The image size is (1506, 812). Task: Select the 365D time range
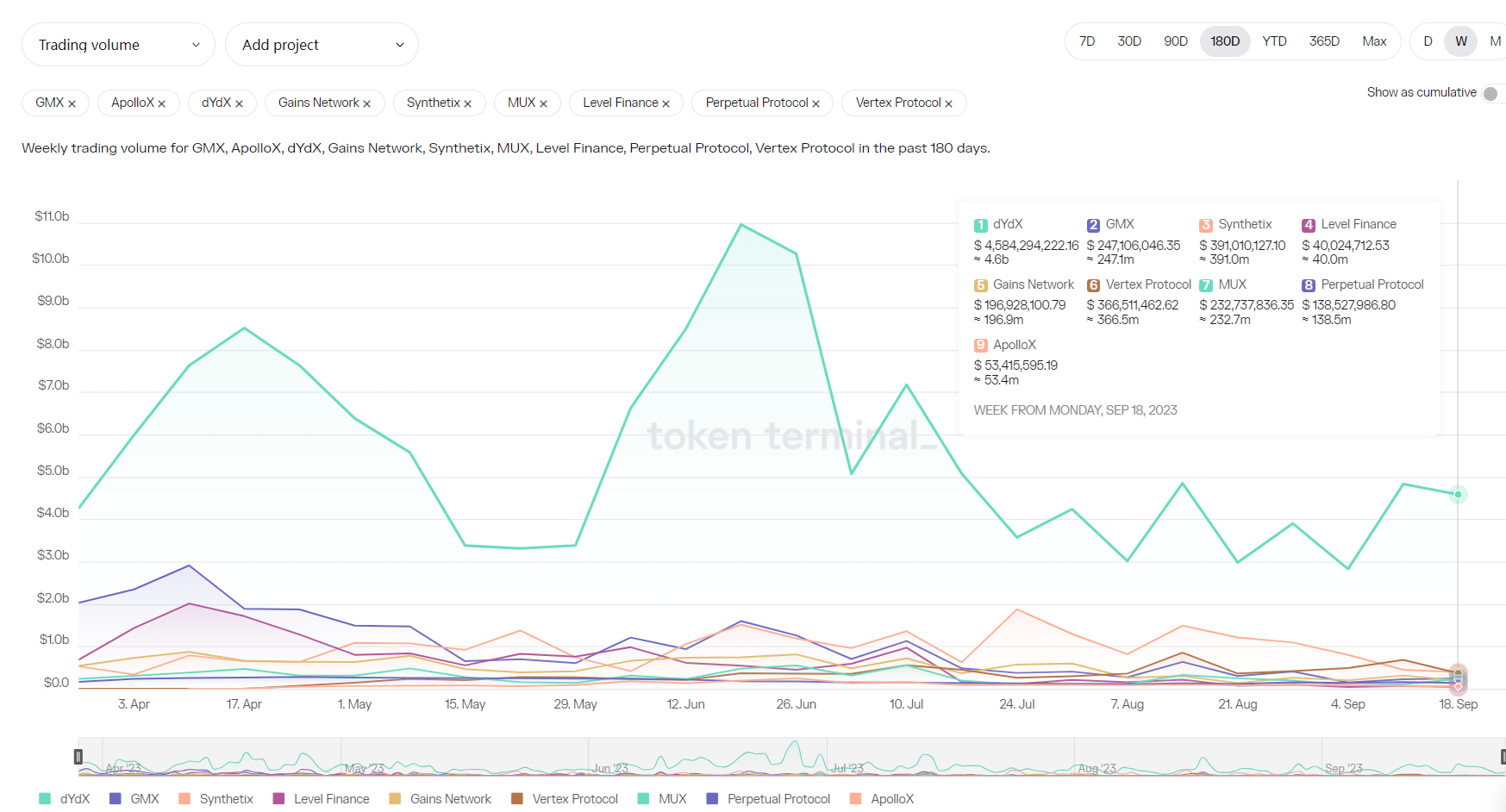tap(1324, 41)
